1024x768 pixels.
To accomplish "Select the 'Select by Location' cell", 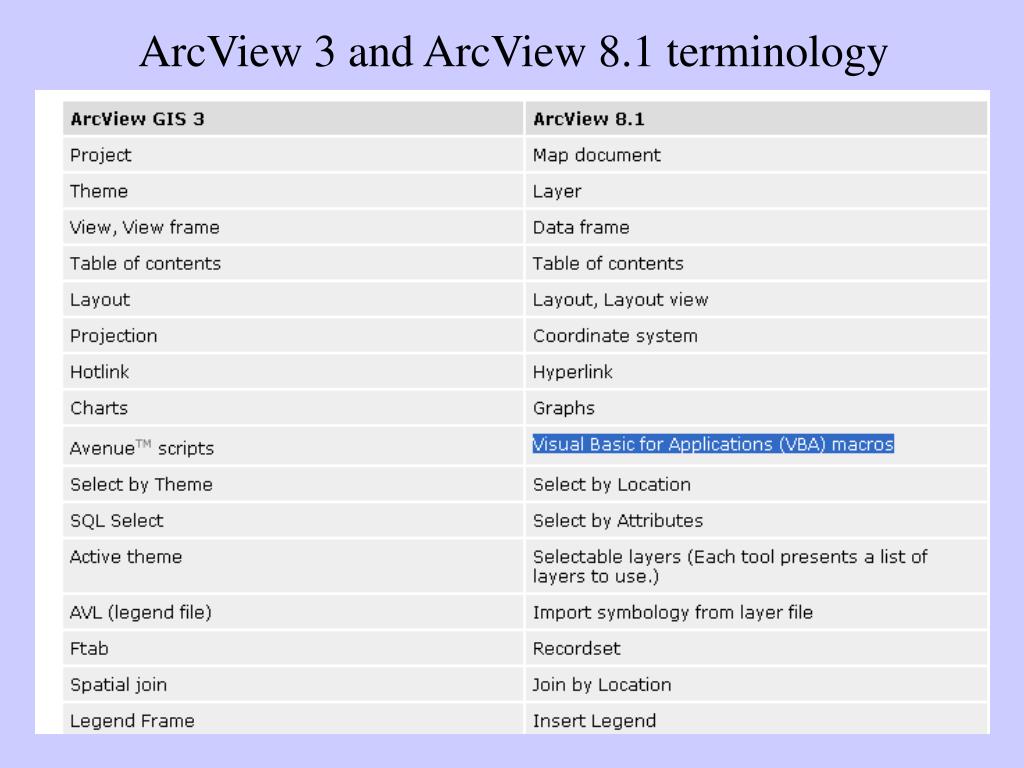I will pos(756,485).
